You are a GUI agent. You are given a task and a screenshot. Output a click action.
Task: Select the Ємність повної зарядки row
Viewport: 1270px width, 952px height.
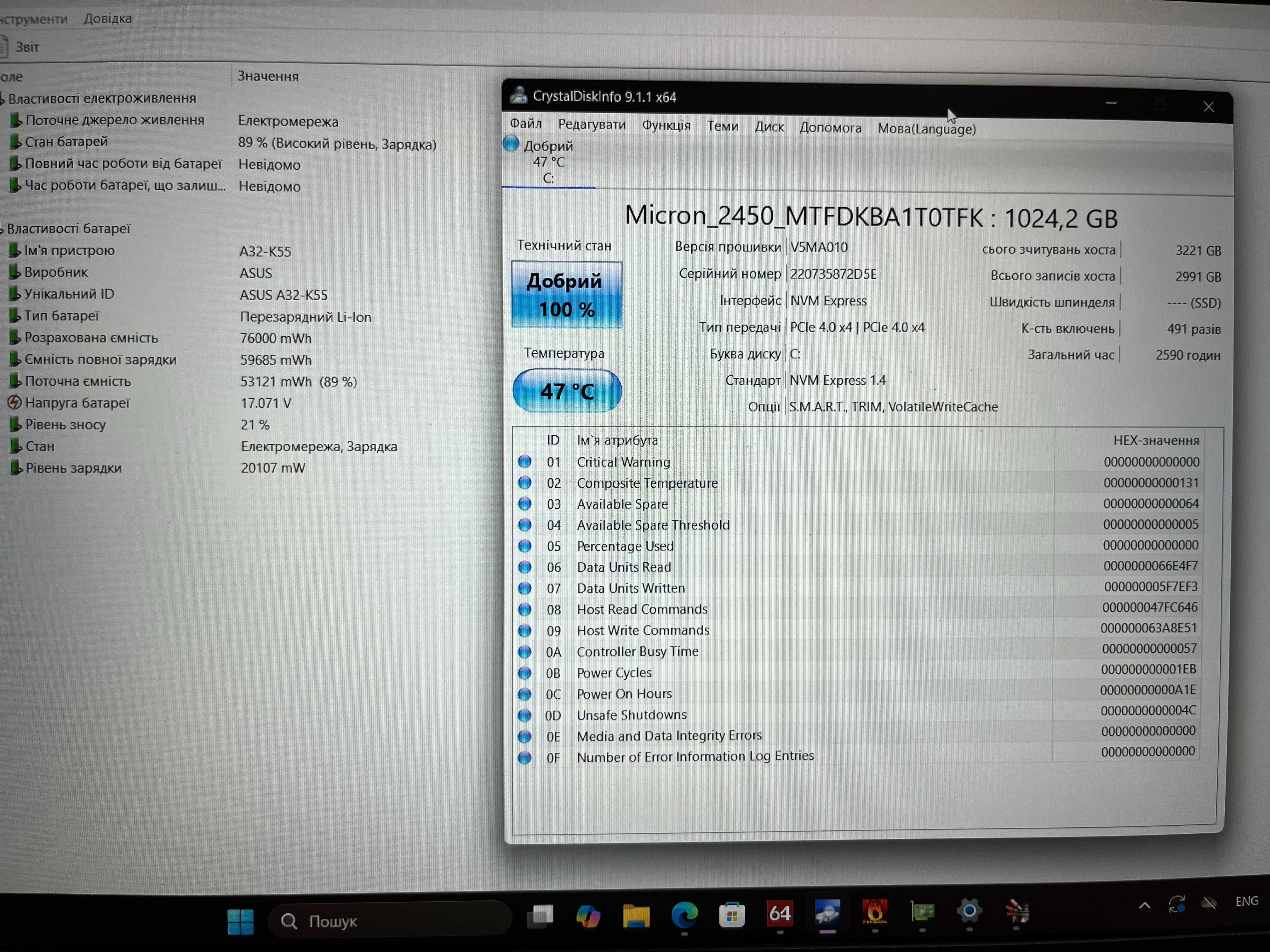pyautogui.click(x=161, y=360)
